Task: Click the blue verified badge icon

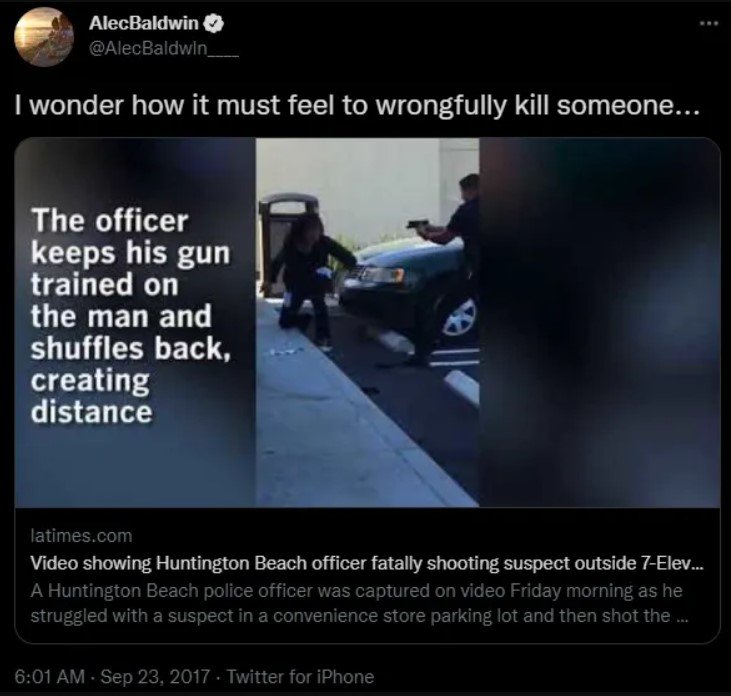Action: [x=214, y=23]
